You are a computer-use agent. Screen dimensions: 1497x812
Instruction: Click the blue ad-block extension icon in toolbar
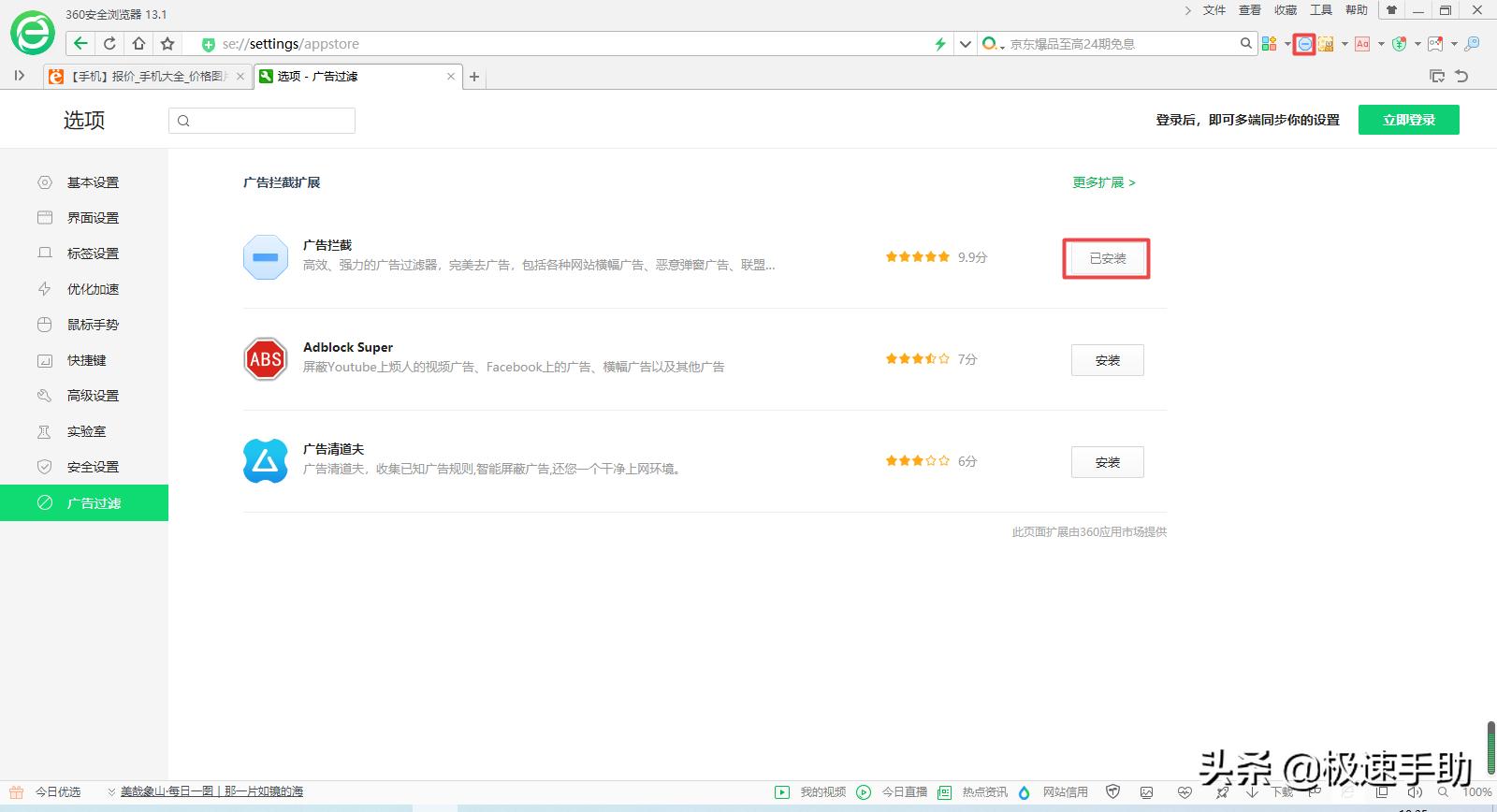click(1304, 44)
